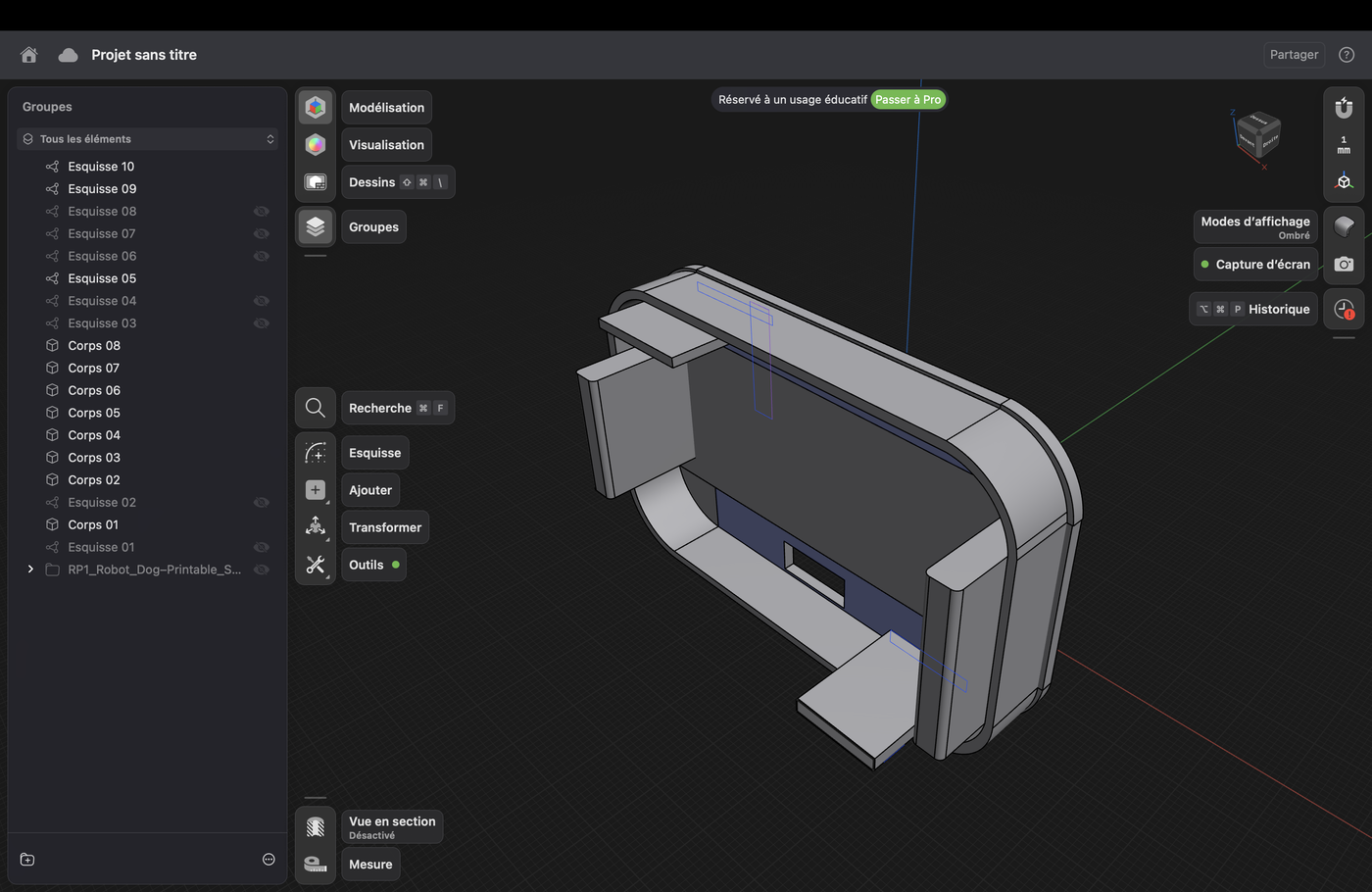Select the Esquisse 01 name

(101, 547)
